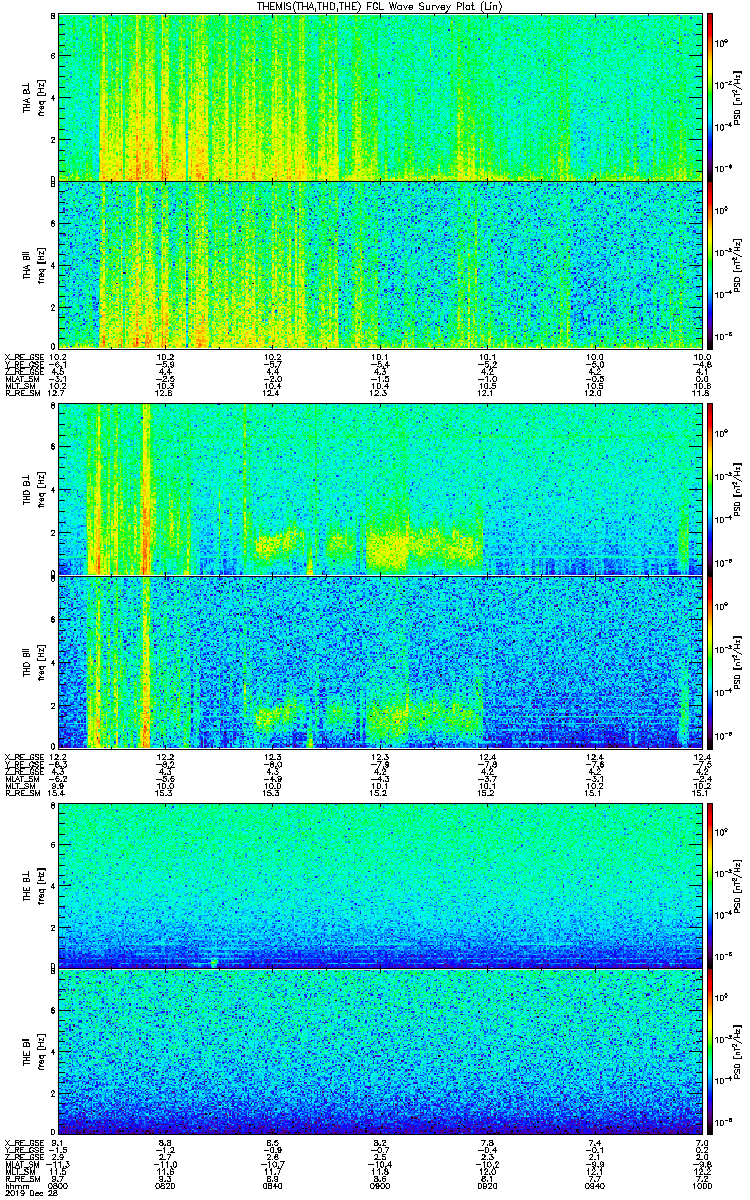Screen dimensions: 750x1200
Task: Select the 'THA Bll' y-axis label
Action: pos(27,264)
